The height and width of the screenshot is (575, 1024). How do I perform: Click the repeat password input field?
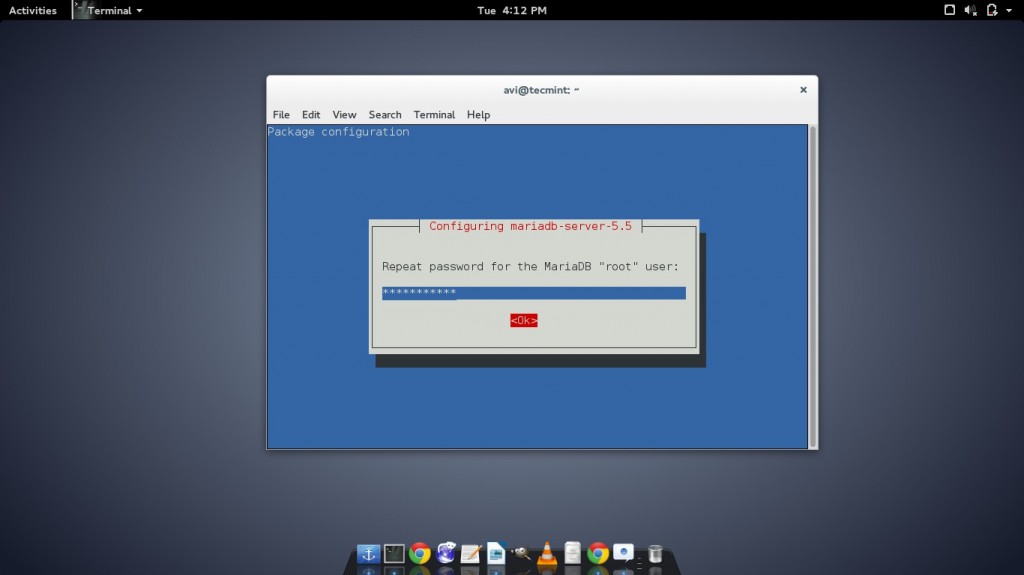[x=533, y=293]
